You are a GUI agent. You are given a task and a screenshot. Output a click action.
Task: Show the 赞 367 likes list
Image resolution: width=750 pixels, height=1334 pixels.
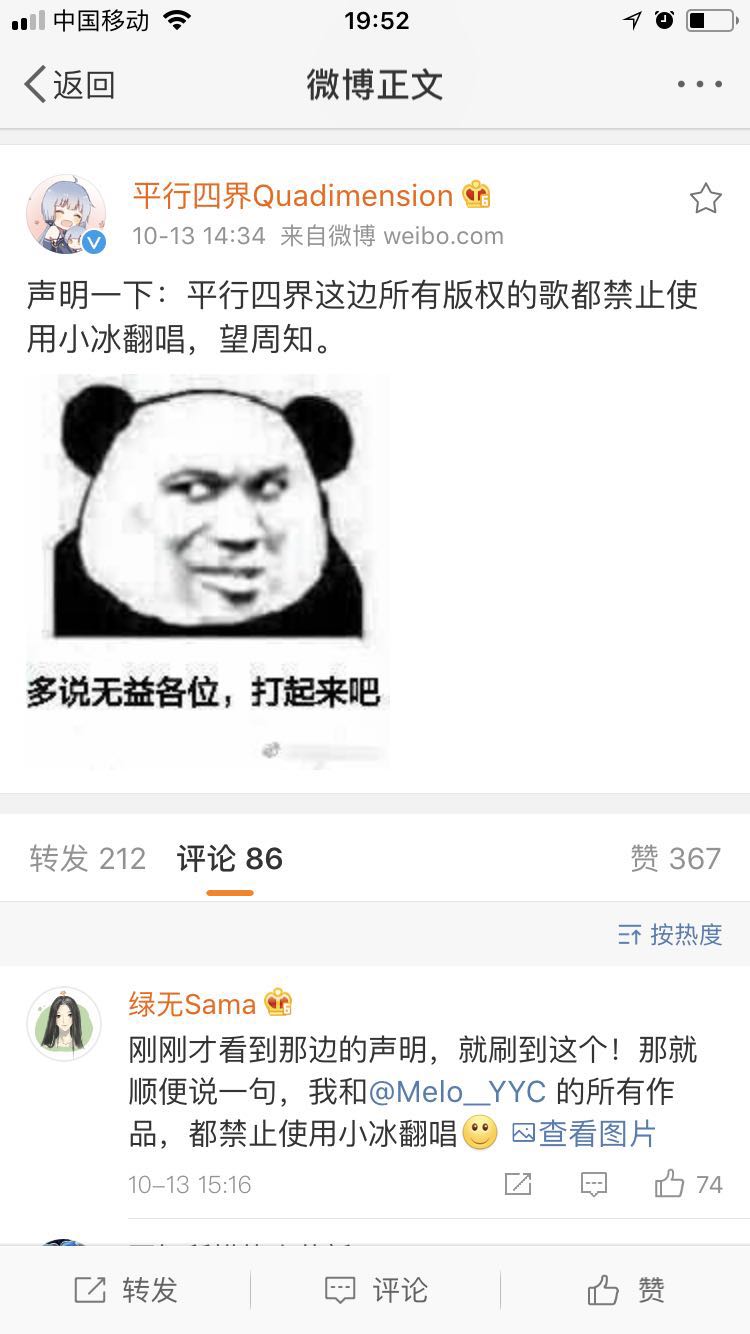(x=675, y=858)
